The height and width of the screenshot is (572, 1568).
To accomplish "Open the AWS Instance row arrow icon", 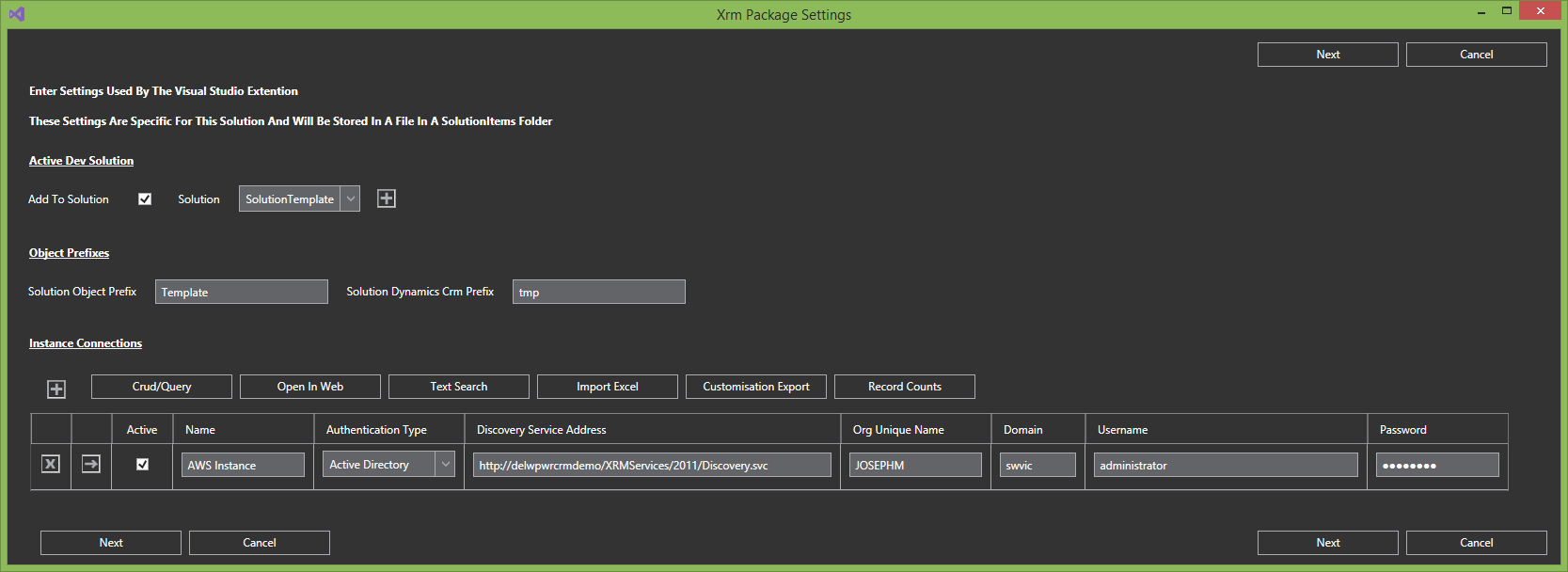I will click(91, 464).
